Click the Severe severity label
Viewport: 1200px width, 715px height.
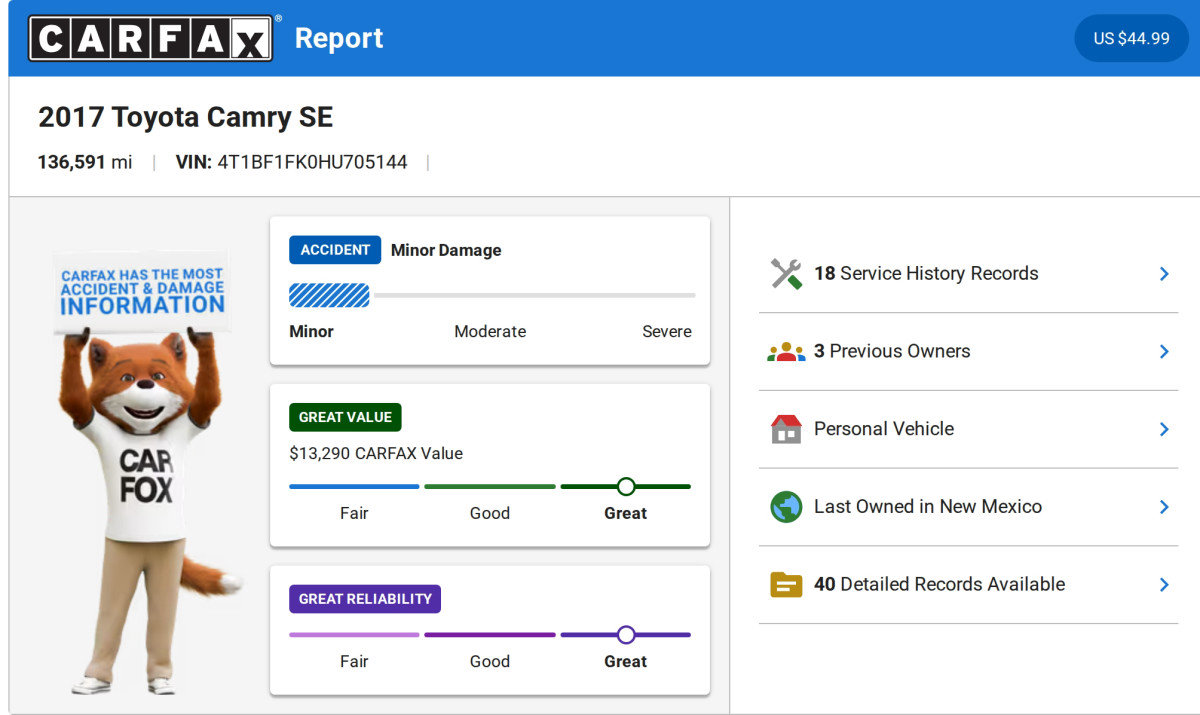(667, 331)
